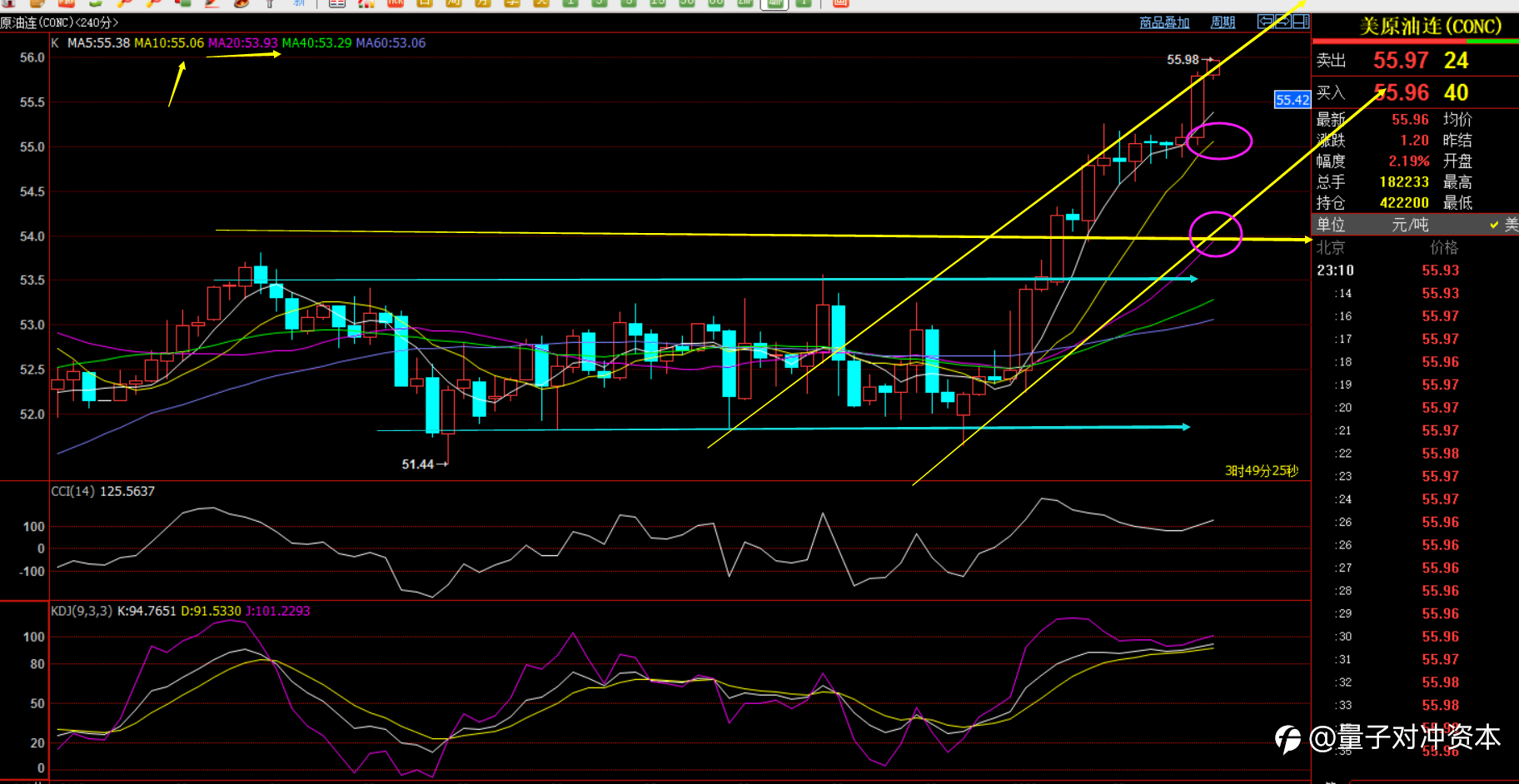Select the :28 tick row
This screenshot has height=784, width=1519.
1416,591
